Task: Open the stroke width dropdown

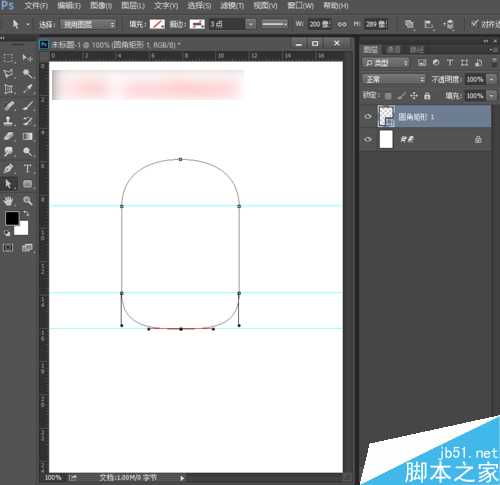Action: coord(251,24)
